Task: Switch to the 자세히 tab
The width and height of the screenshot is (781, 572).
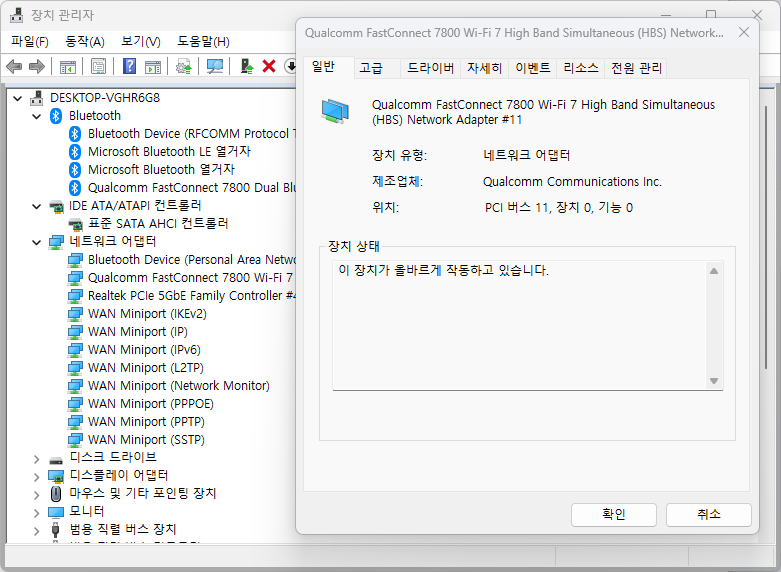Action: tap(485, 68)
